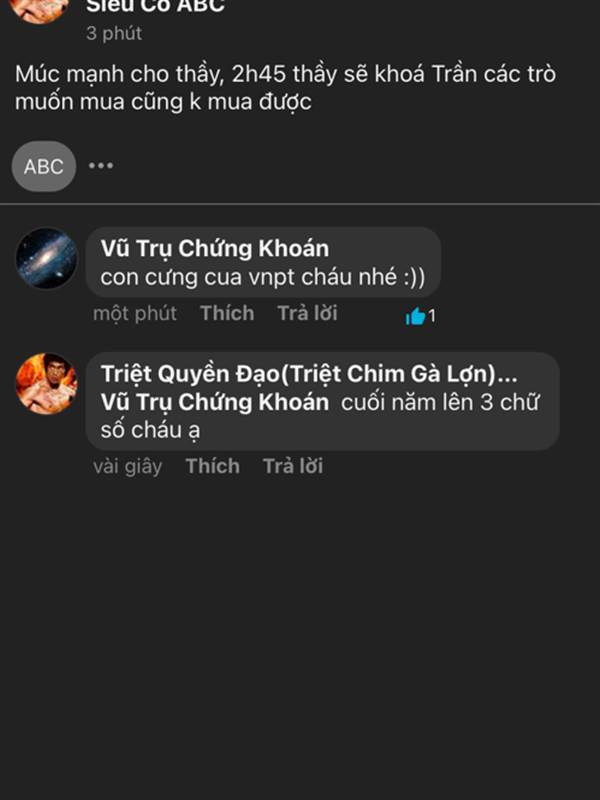Open Vũ Trụ Chứng Khoán commenter name
600x800 pixels.
[215, 248]
